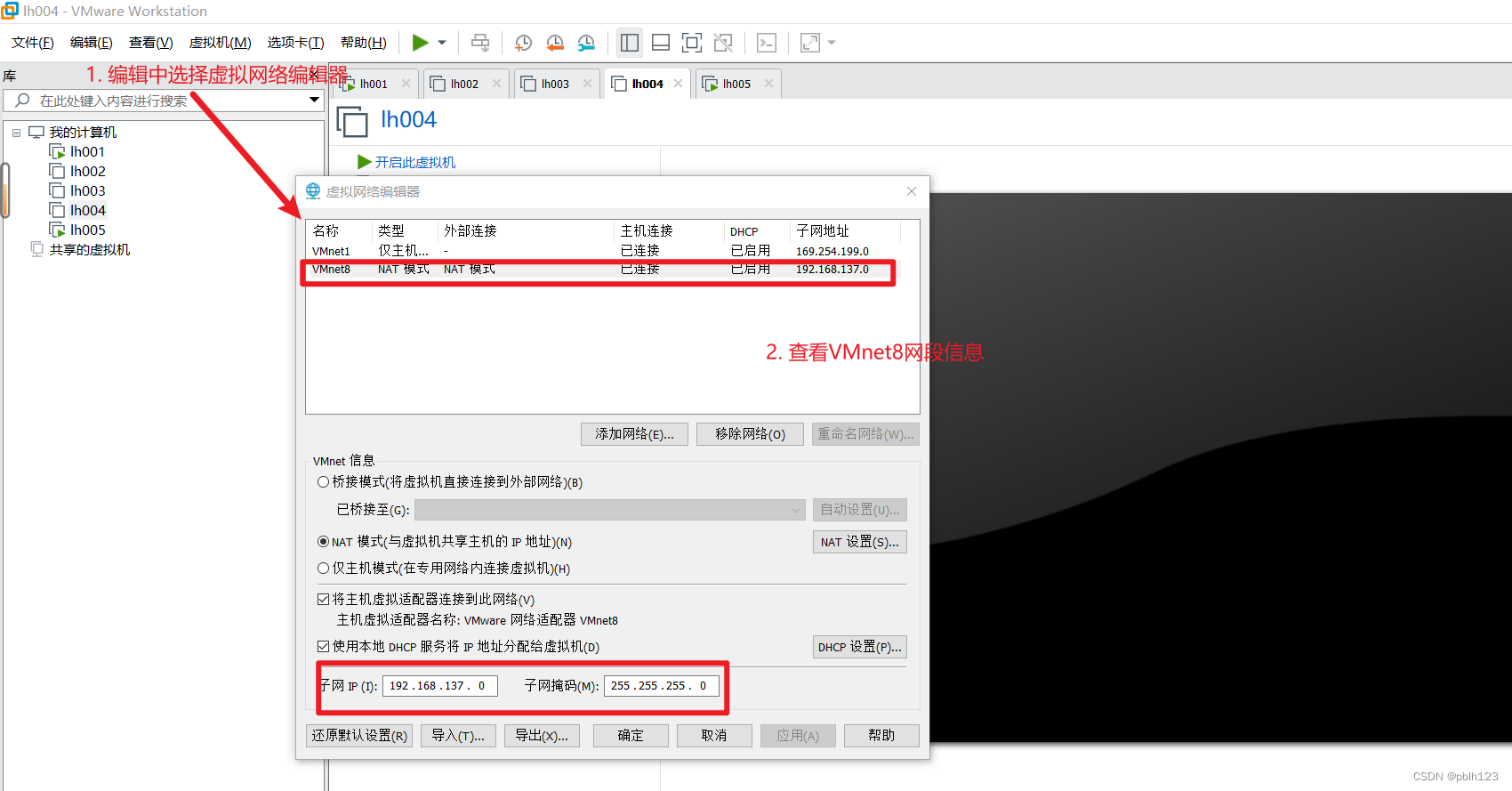Viewport: 1512px width, 791px height.
Task: Select the 仅主机模式 radio button
Action: (x=324, y=569)
